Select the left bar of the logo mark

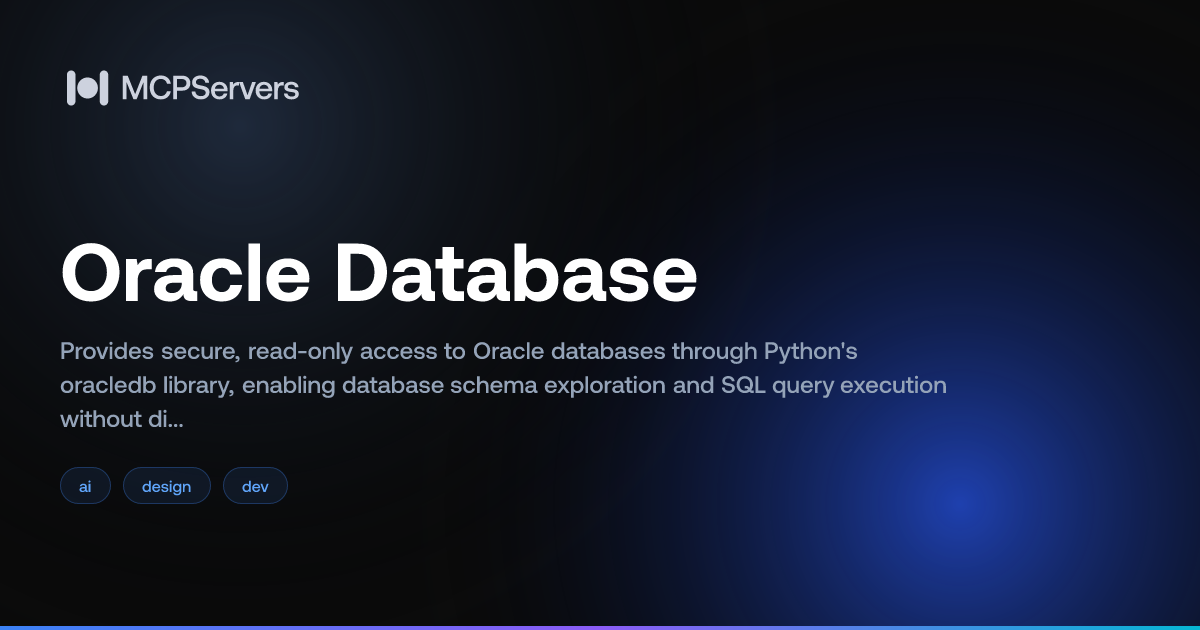point(72,88)
